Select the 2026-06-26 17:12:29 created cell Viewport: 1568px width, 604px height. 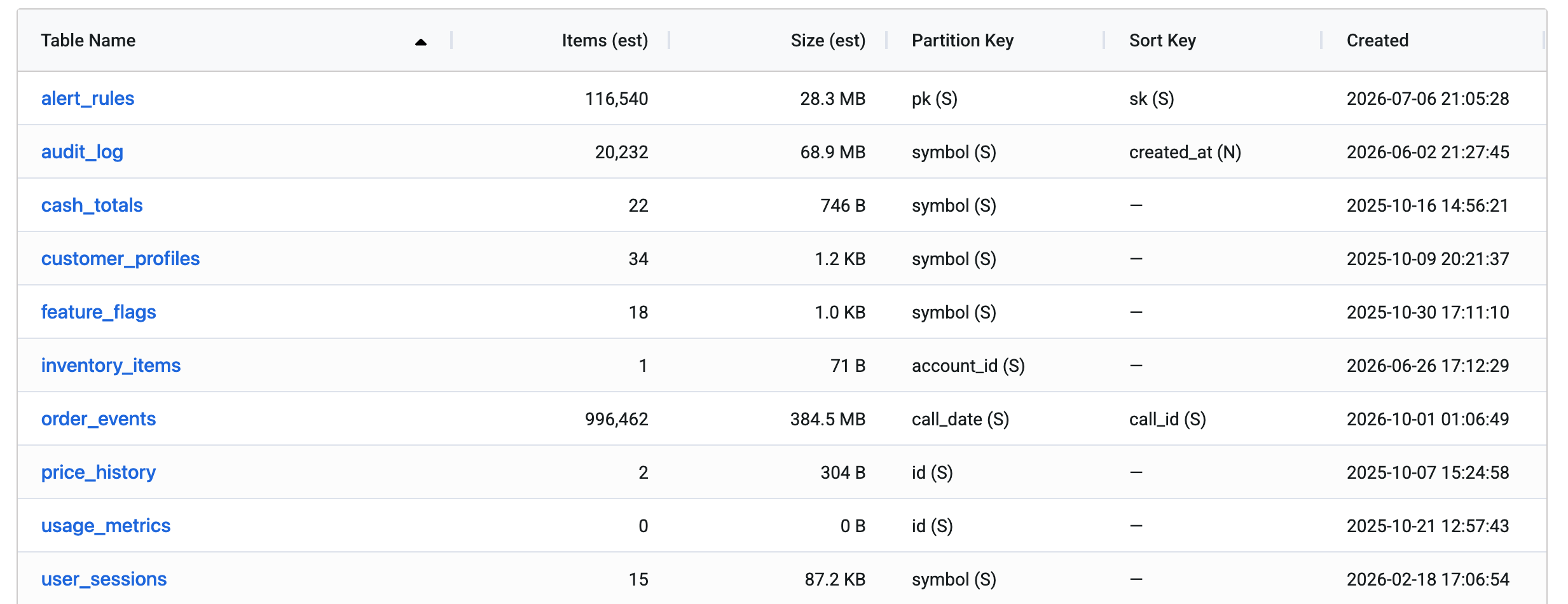point(1427,366)
